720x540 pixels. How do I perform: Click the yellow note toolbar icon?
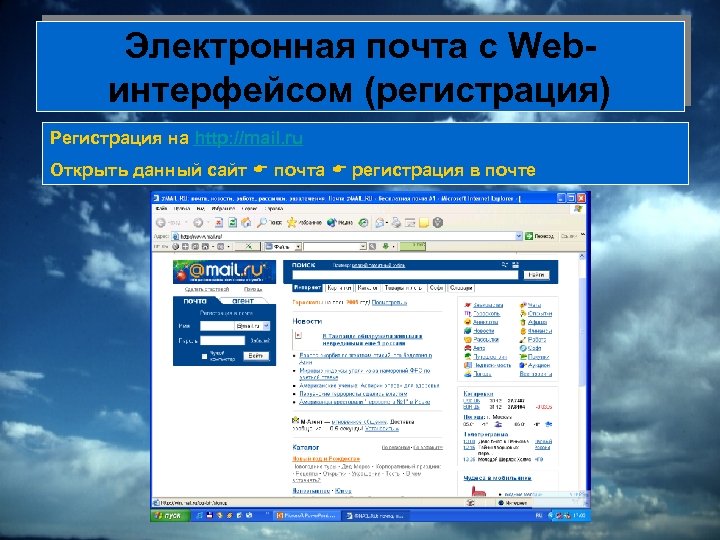(x=424, y=223)
